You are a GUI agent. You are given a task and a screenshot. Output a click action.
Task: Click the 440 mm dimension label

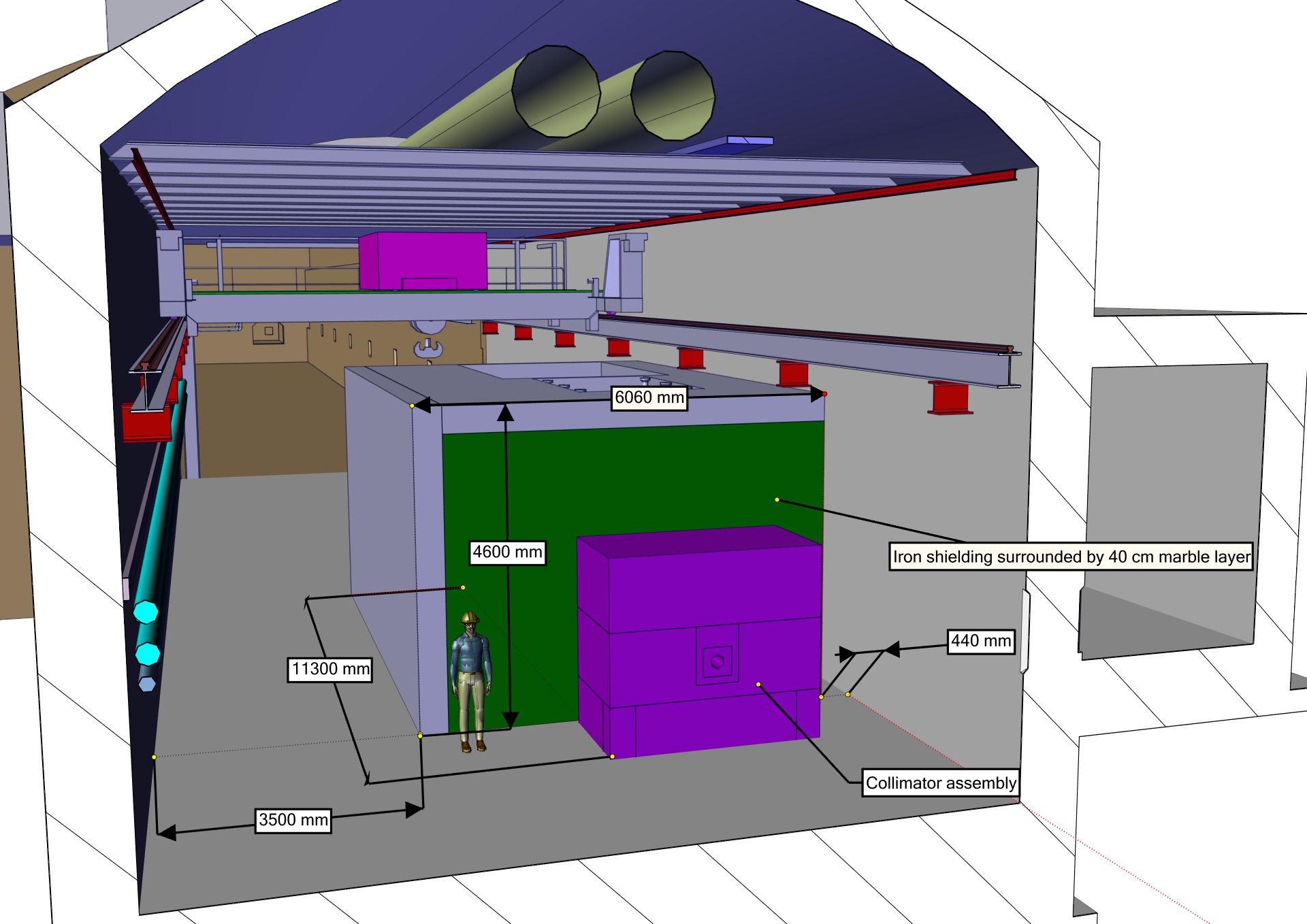point(980,641)
